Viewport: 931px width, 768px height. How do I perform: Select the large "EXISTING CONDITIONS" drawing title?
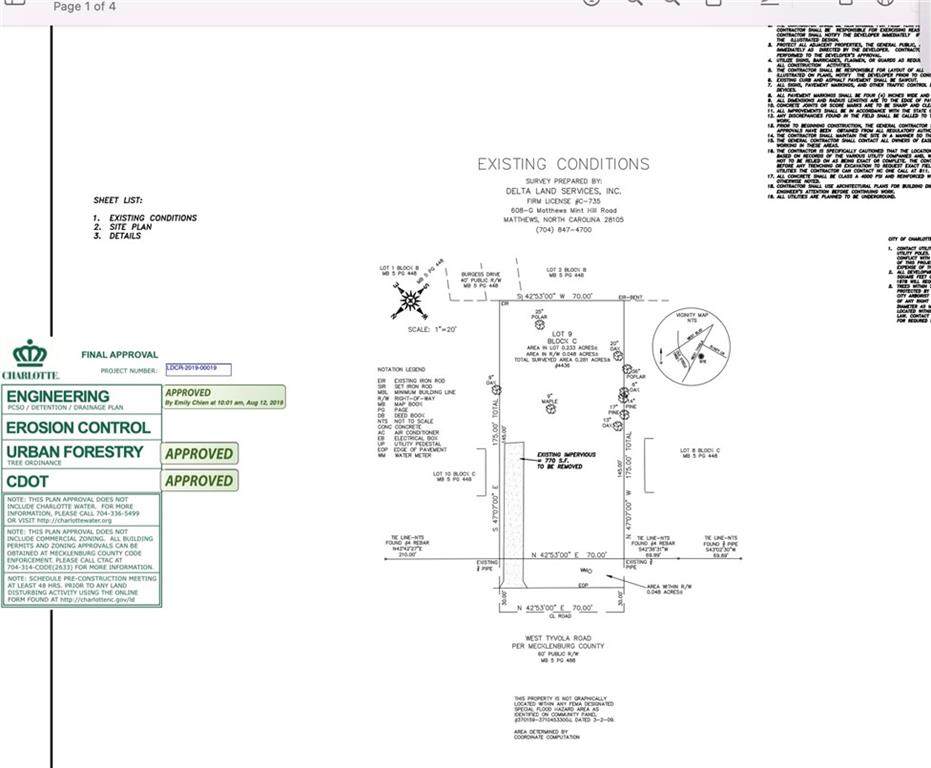click(x=563, y=164)
